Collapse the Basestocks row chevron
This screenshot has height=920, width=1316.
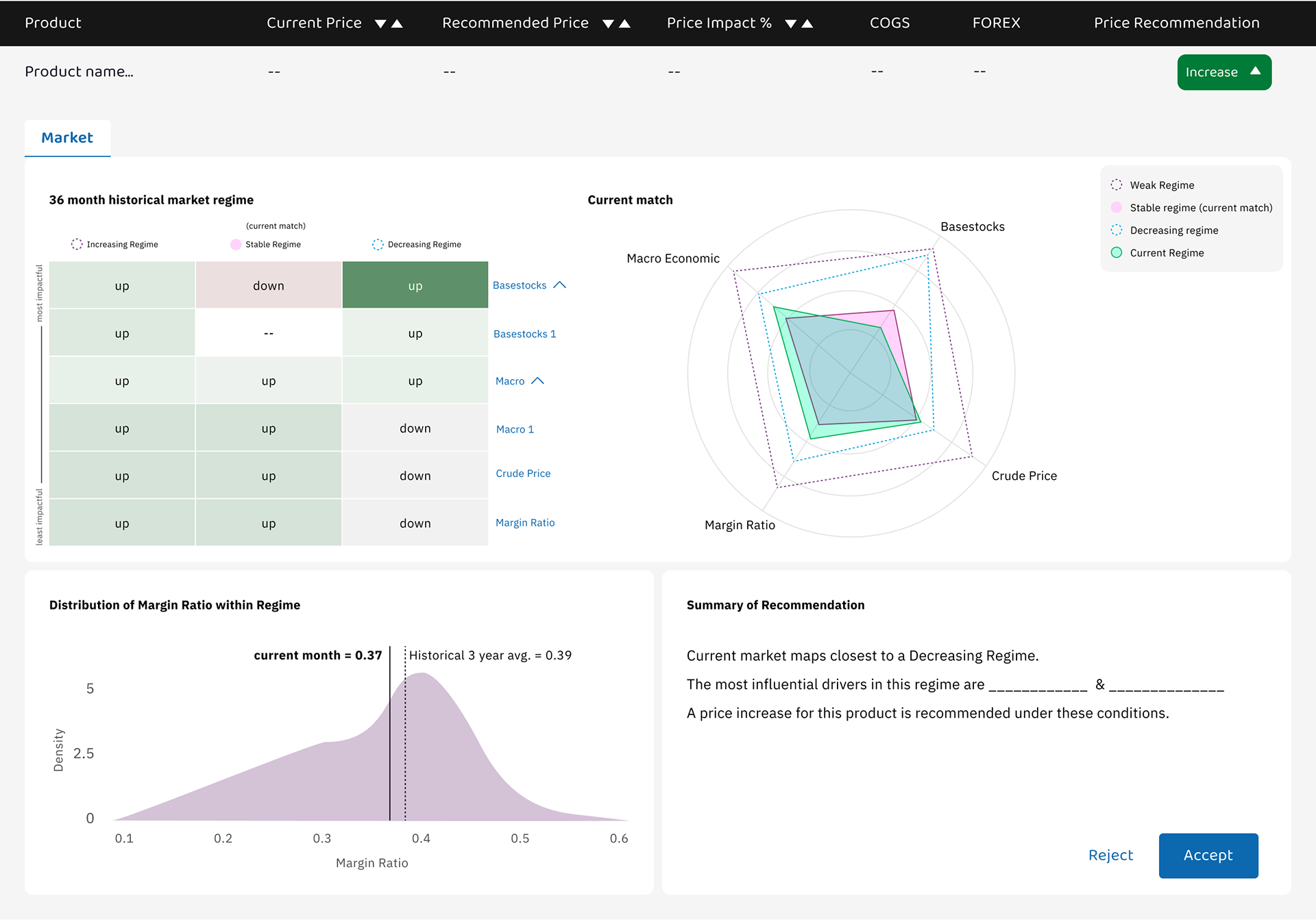click(x=560, y=285)
